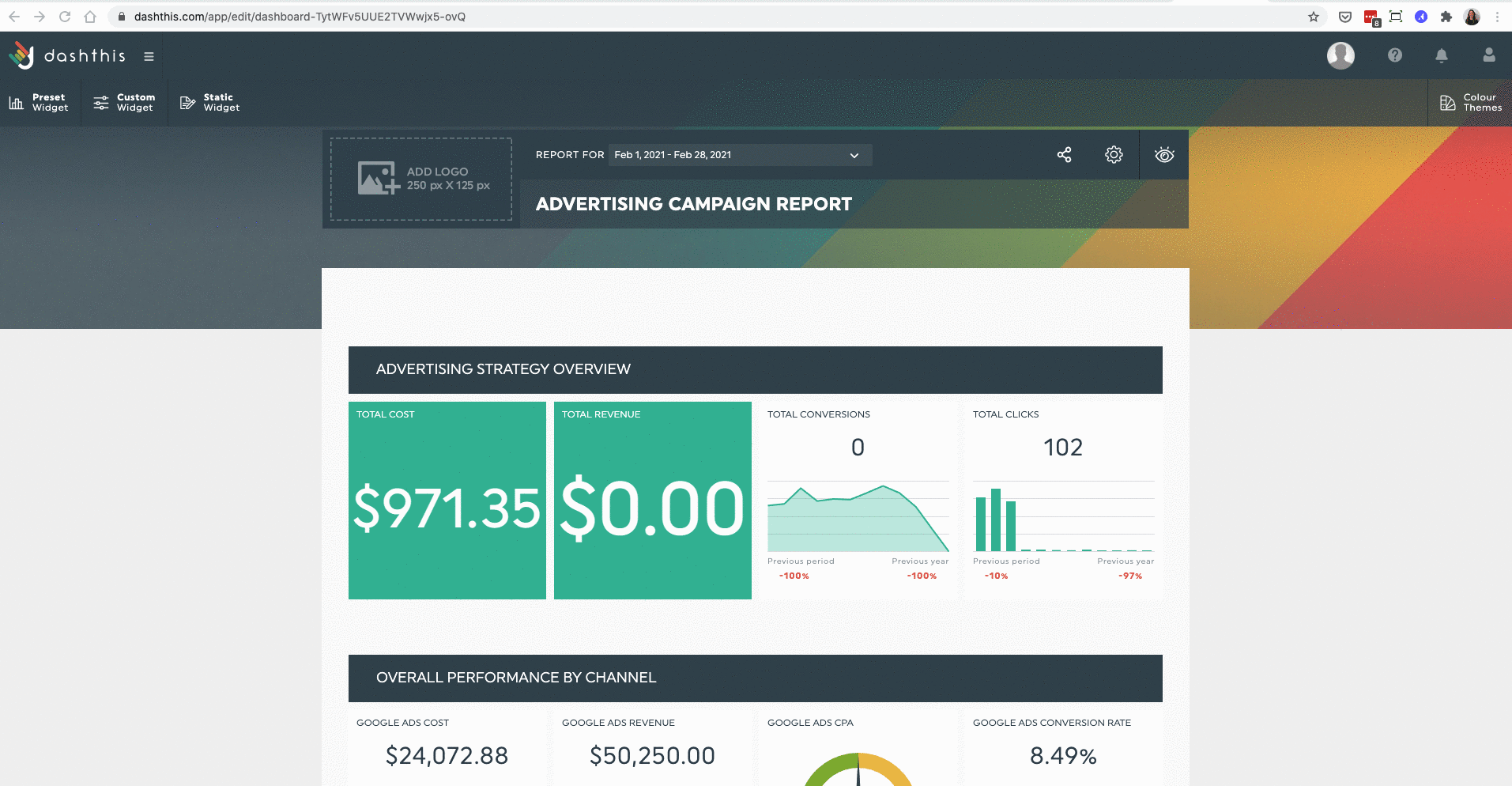Bookmark this page with the star icon

coord(1314,17)
